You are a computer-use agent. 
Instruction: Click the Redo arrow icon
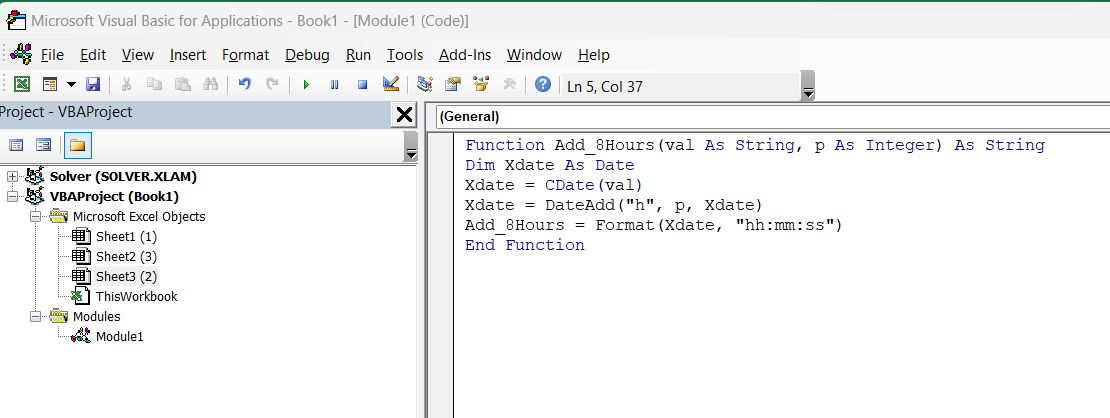(x=273, y=84)
